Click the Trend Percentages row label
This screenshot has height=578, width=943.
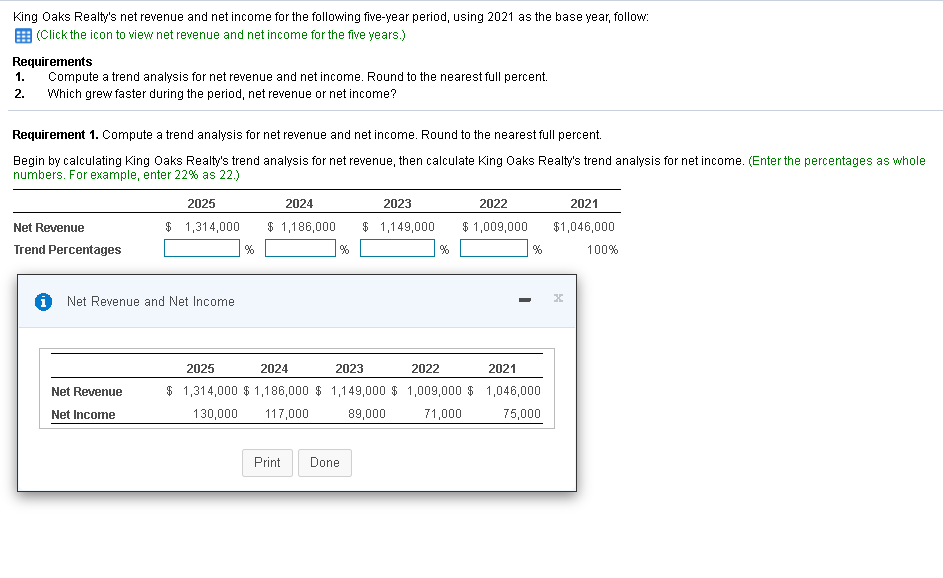(x=67, y=250)
